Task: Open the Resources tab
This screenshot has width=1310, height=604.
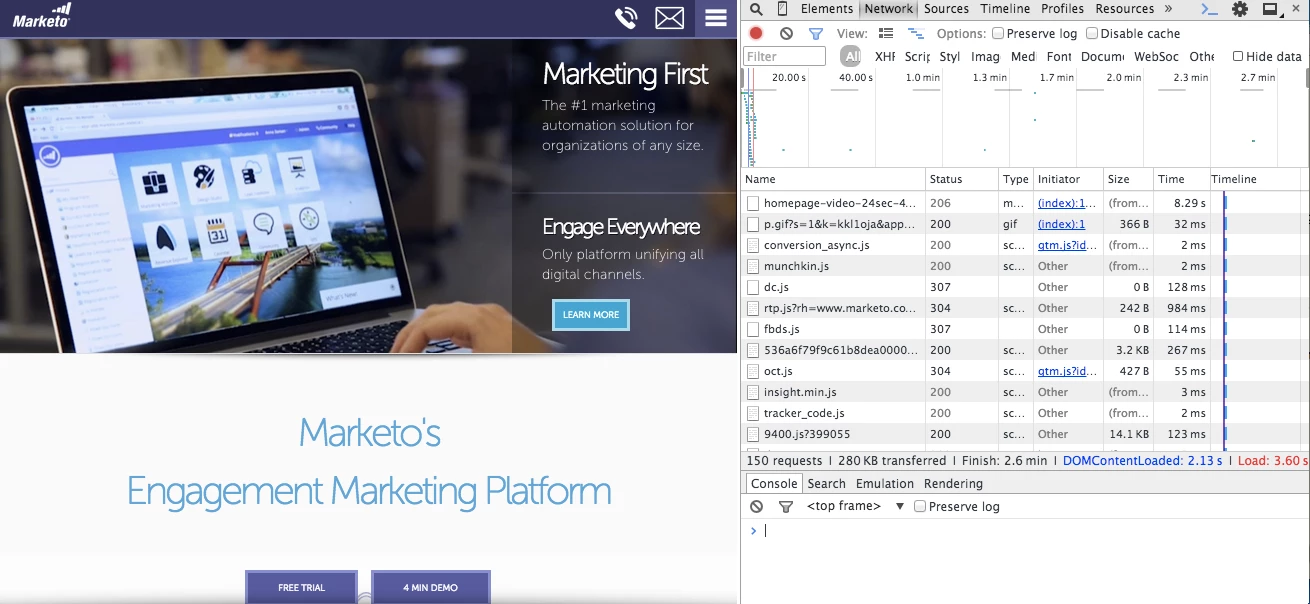Action: click(1124, 9)
